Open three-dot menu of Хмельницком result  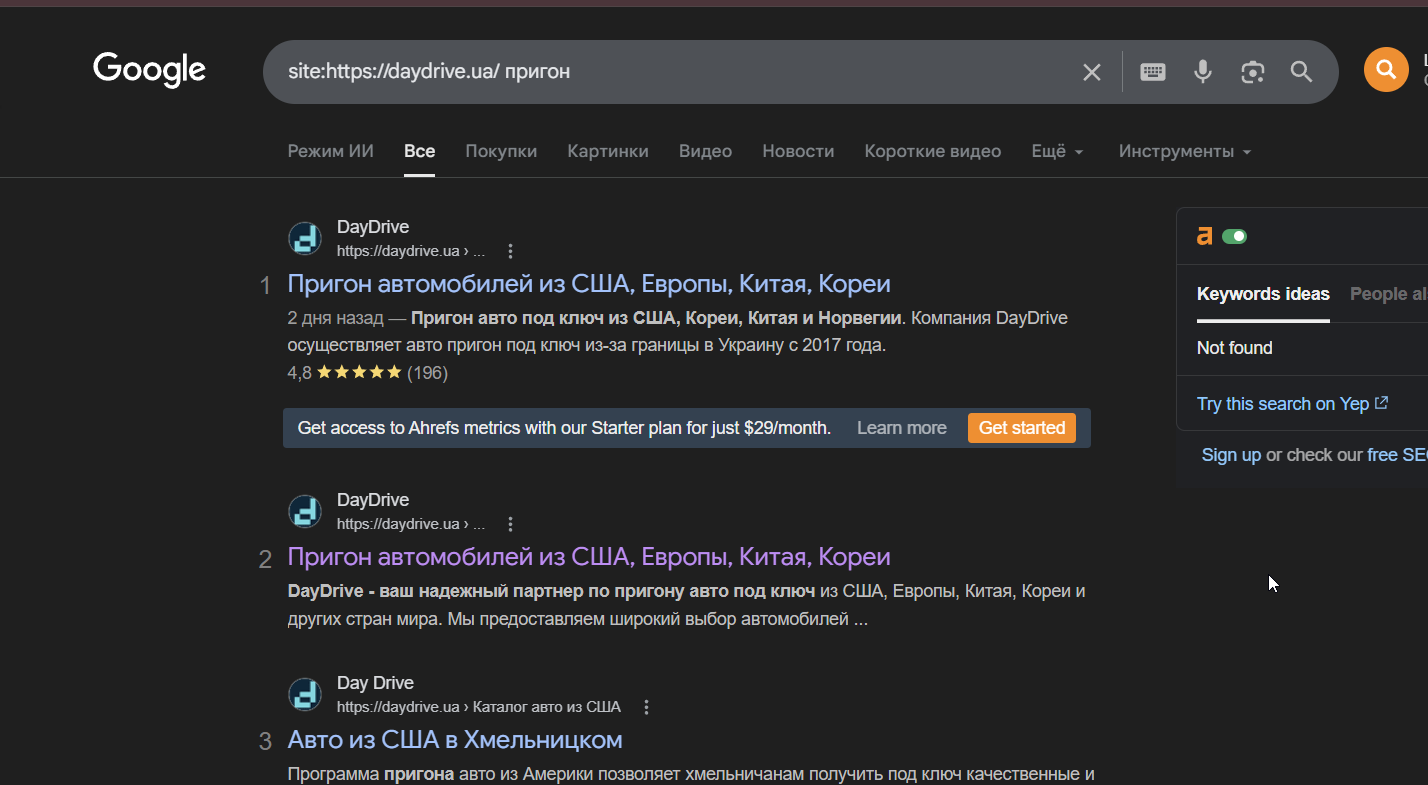[x=646, y=707]
